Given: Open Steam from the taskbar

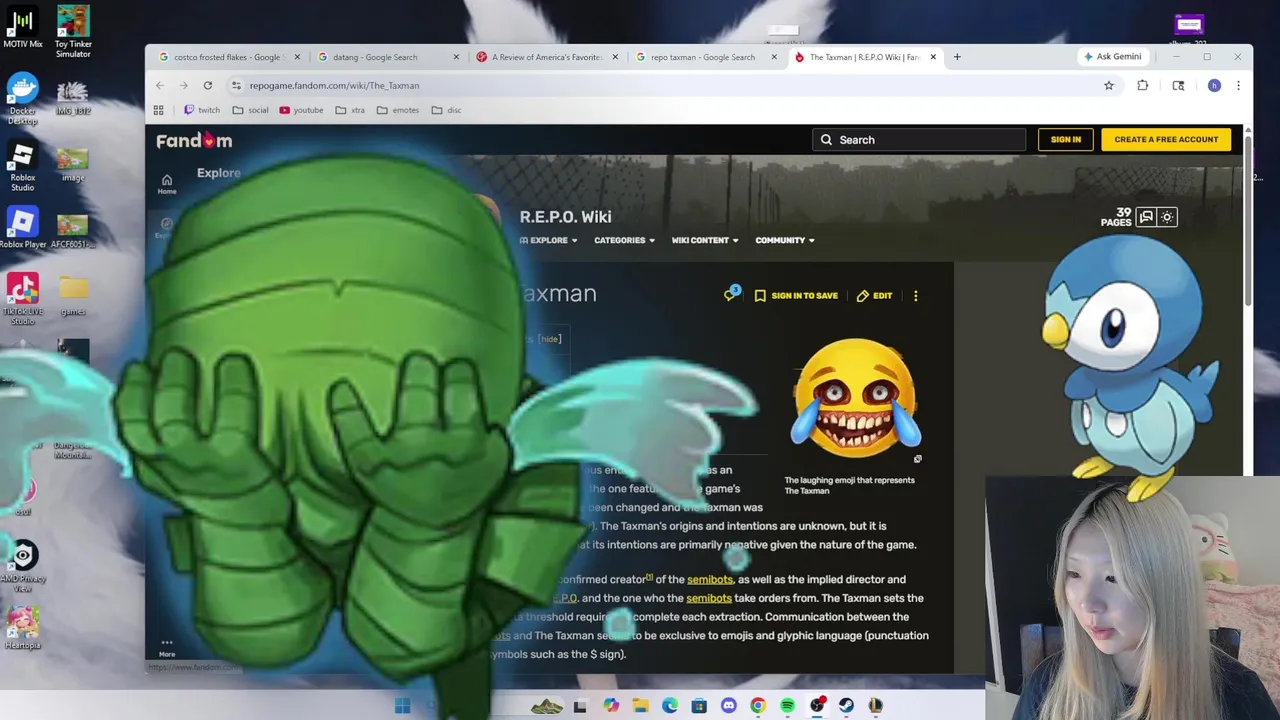Looking at the screenshot, I should pyautogui.click(x=846, y=706).
